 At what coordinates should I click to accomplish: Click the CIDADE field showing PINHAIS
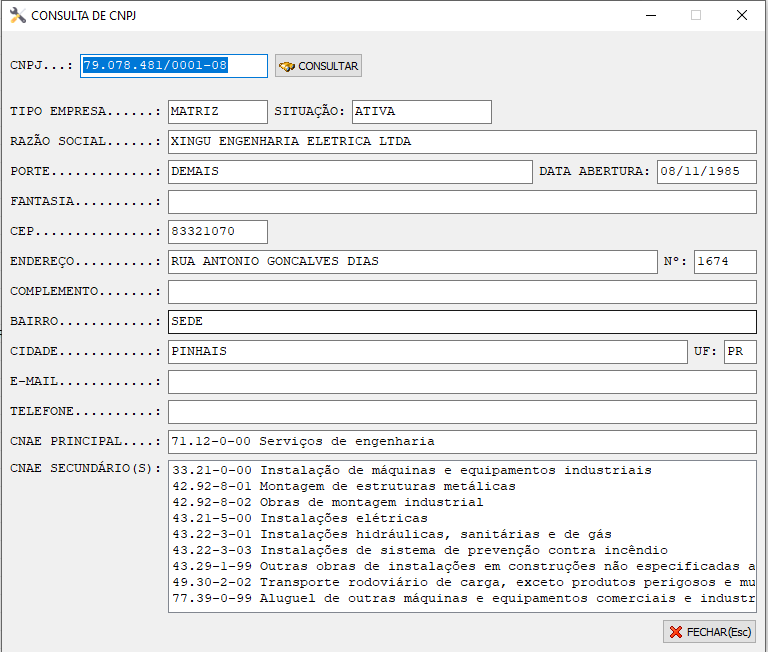click(x=428, y=352)
